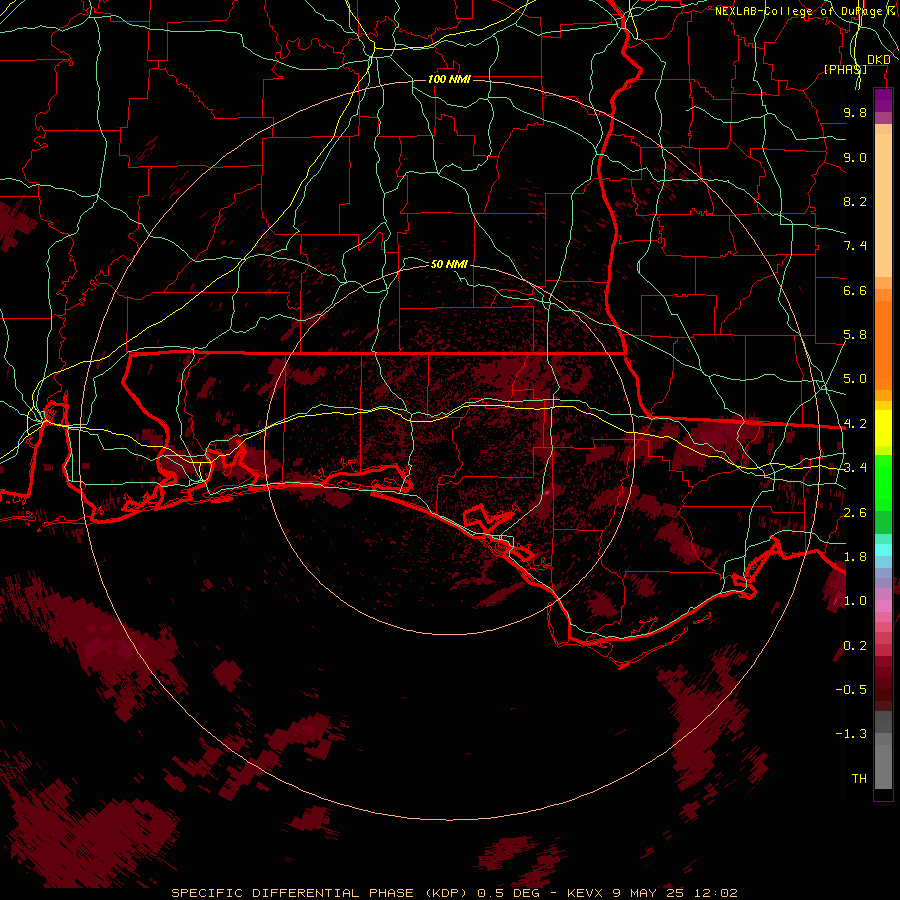Pick the orange segment of the color bar

coord(883,344)
